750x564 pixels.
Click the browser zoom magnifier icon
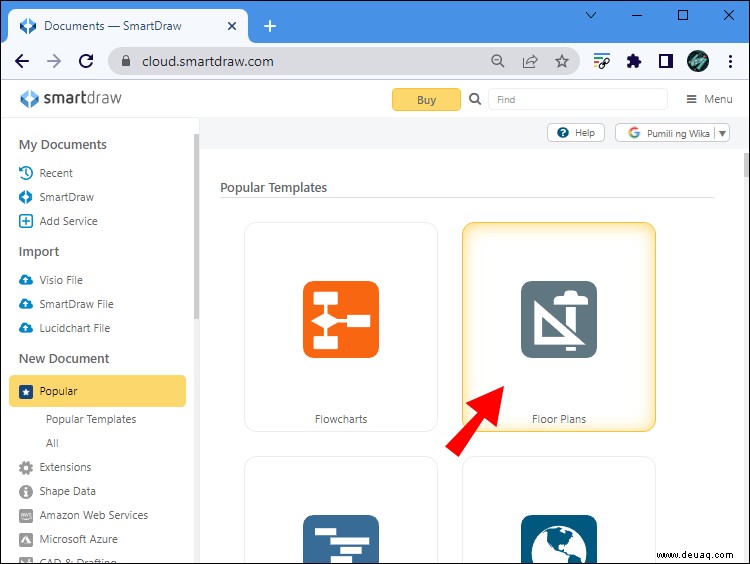coord(497,61)
